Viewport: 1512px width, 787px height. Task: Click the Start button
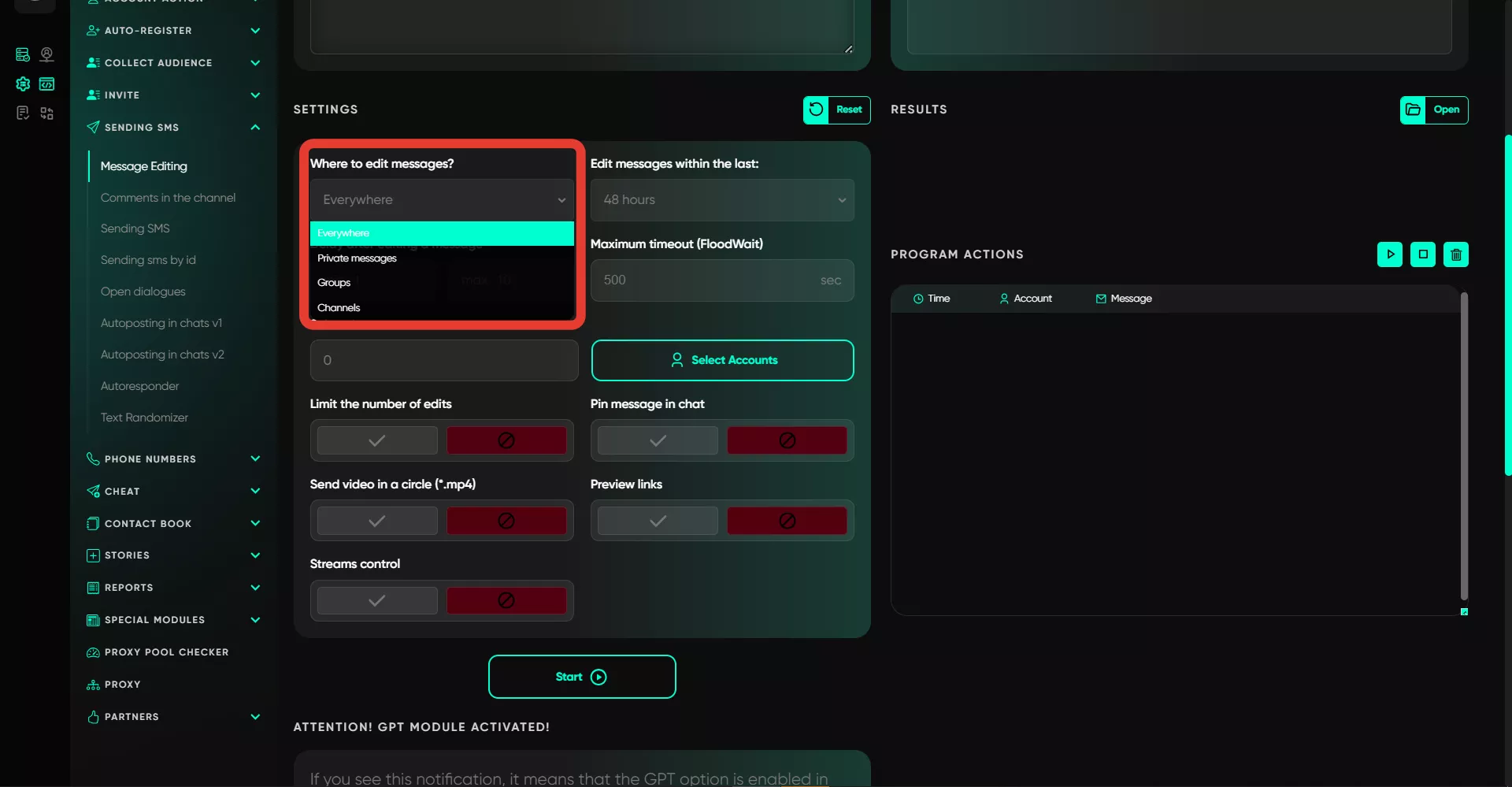(582, 677)
